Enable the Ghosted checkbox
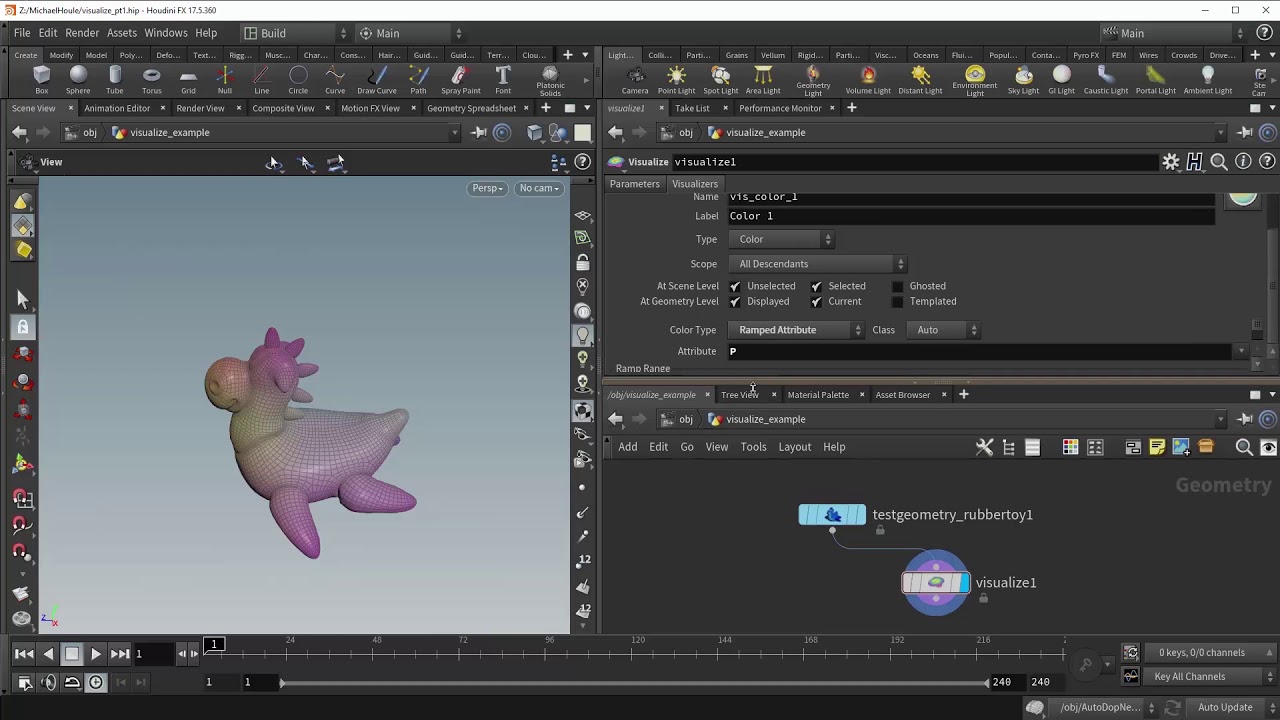 click(x=897, y=286)
